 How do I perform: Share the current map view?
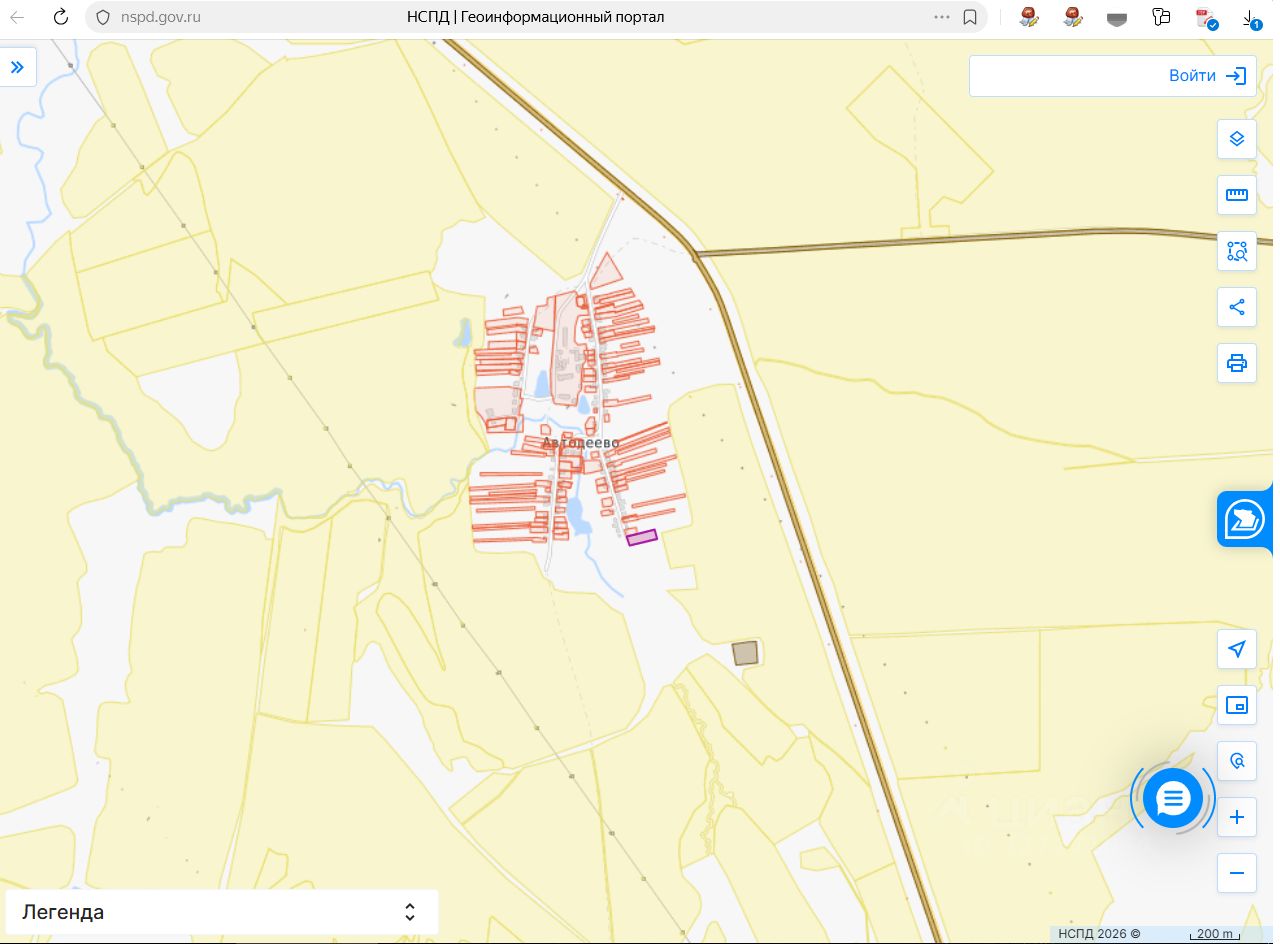(1236, 307)
